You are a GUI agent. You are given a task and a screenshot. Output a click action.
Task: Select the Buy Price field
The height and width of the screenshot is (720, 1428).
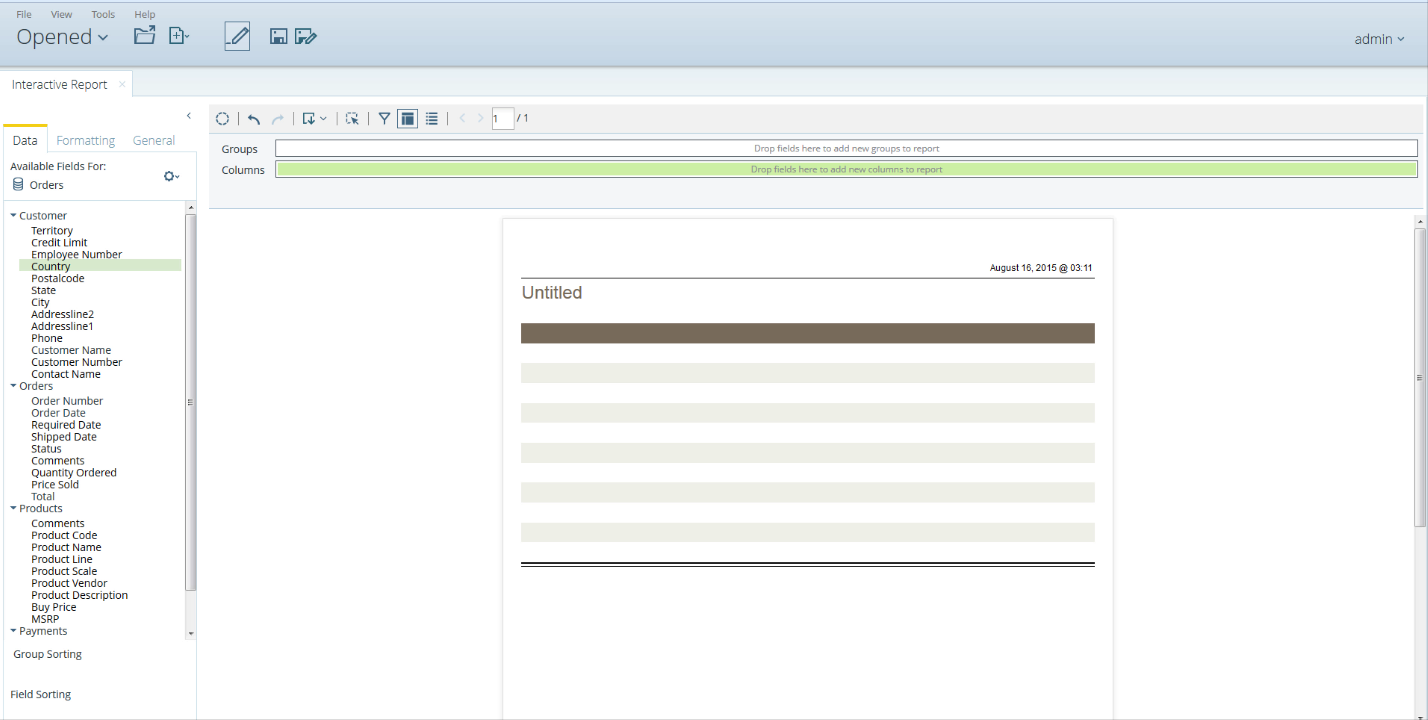(x=54, y=607)
